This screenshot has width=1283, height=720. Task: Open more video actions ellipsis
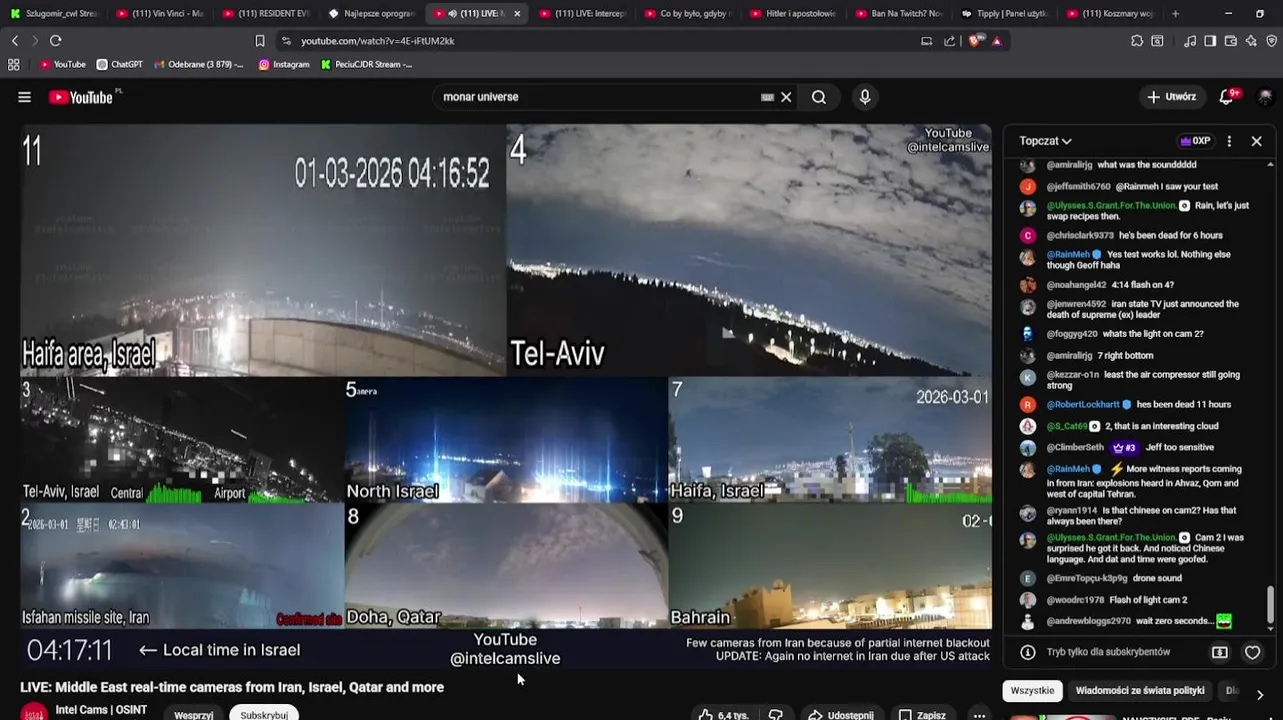[x=979, y=715]
